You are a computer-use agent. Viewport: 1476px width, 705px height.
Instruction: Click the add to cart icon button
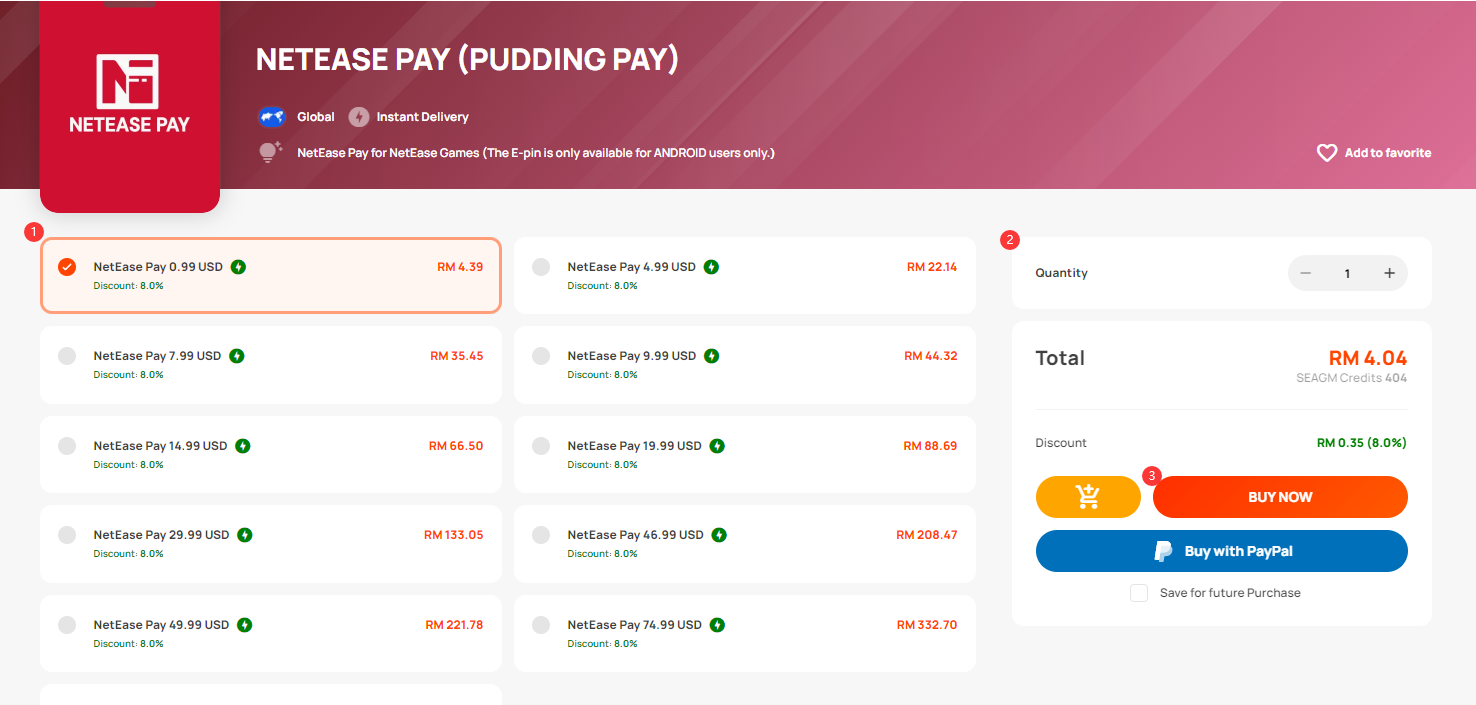1088,497
